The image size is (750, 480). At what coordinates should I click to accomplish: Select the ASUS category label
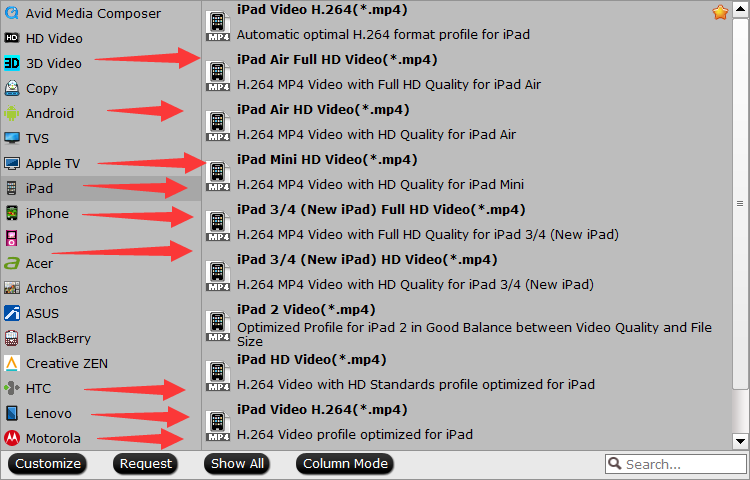click(43, 314)
